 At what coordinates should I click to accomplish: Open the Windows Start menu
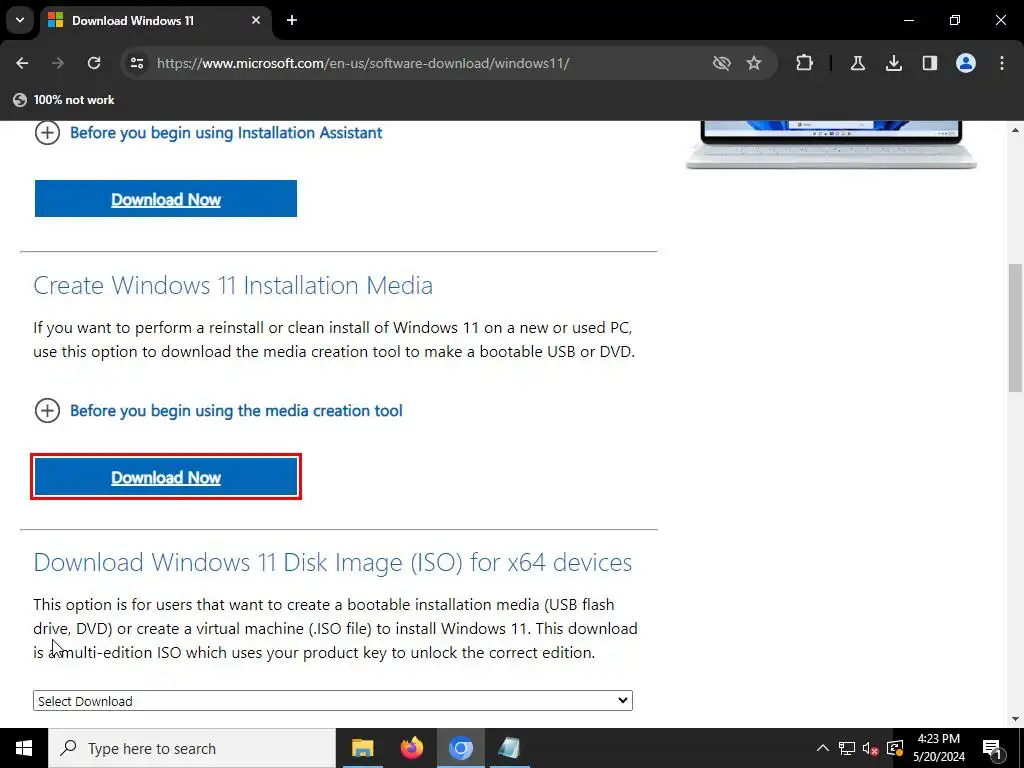coord(24,748)
